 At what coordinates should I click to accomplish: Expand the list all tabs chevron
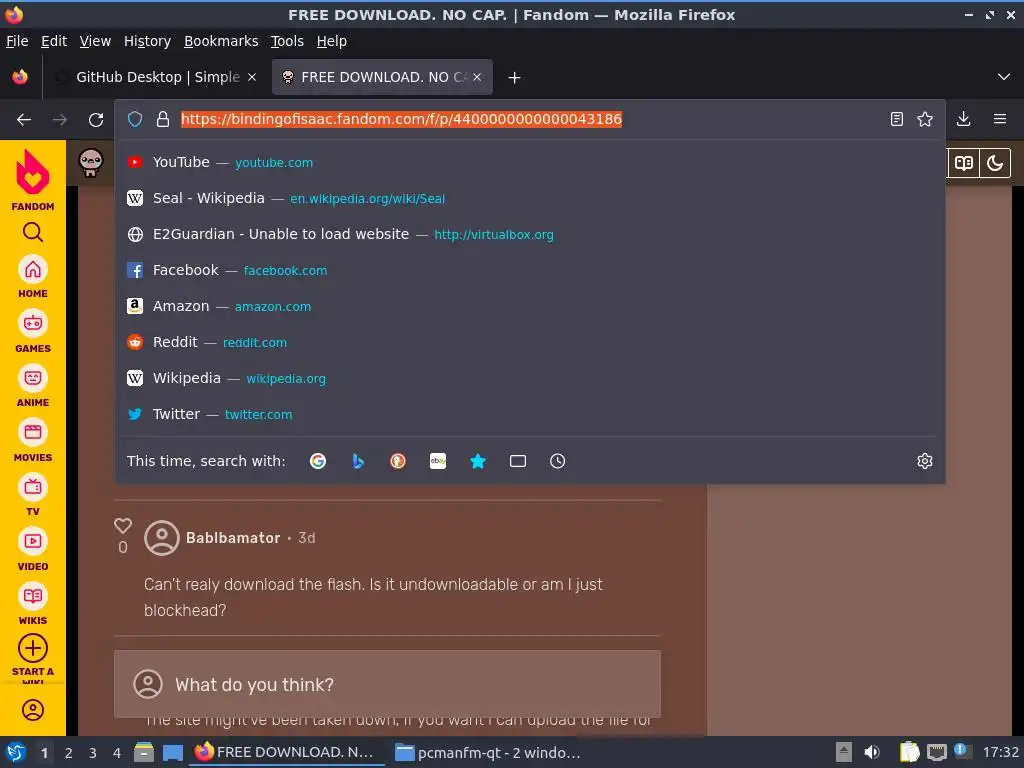1004,77
